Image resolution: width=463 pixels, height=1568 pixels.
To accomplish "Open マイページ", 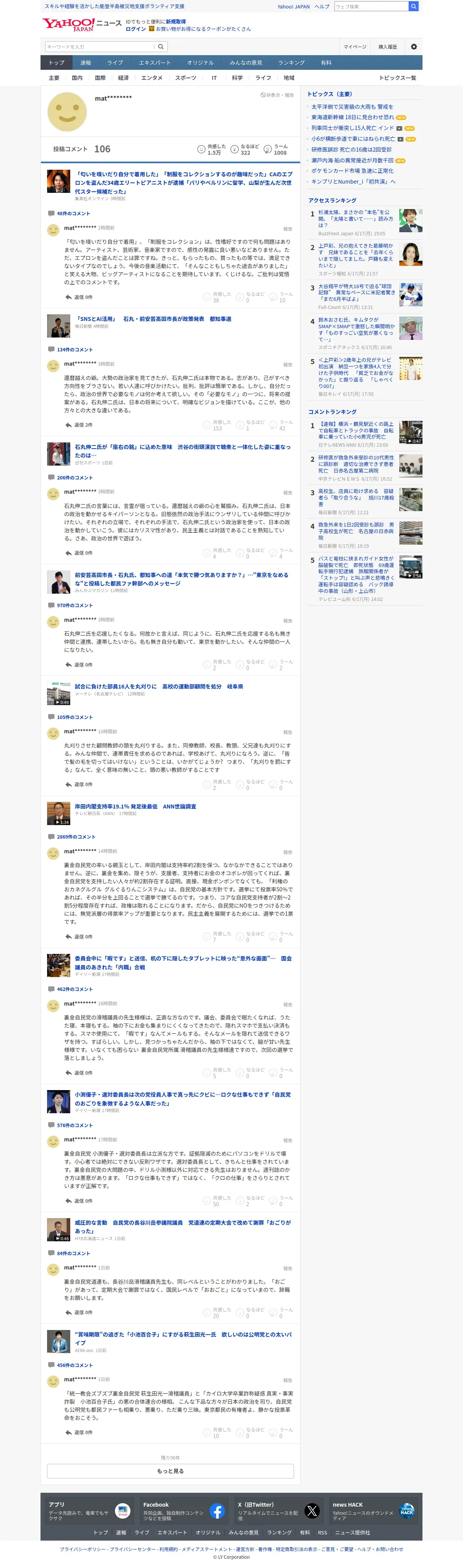I will (x=355, y=47).
